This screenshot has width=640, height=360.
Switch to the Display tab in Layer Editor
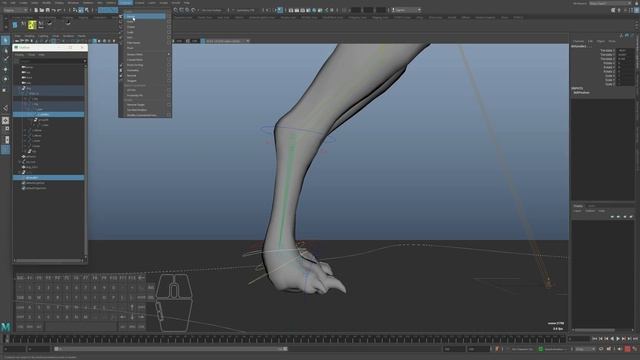(578, 206)
